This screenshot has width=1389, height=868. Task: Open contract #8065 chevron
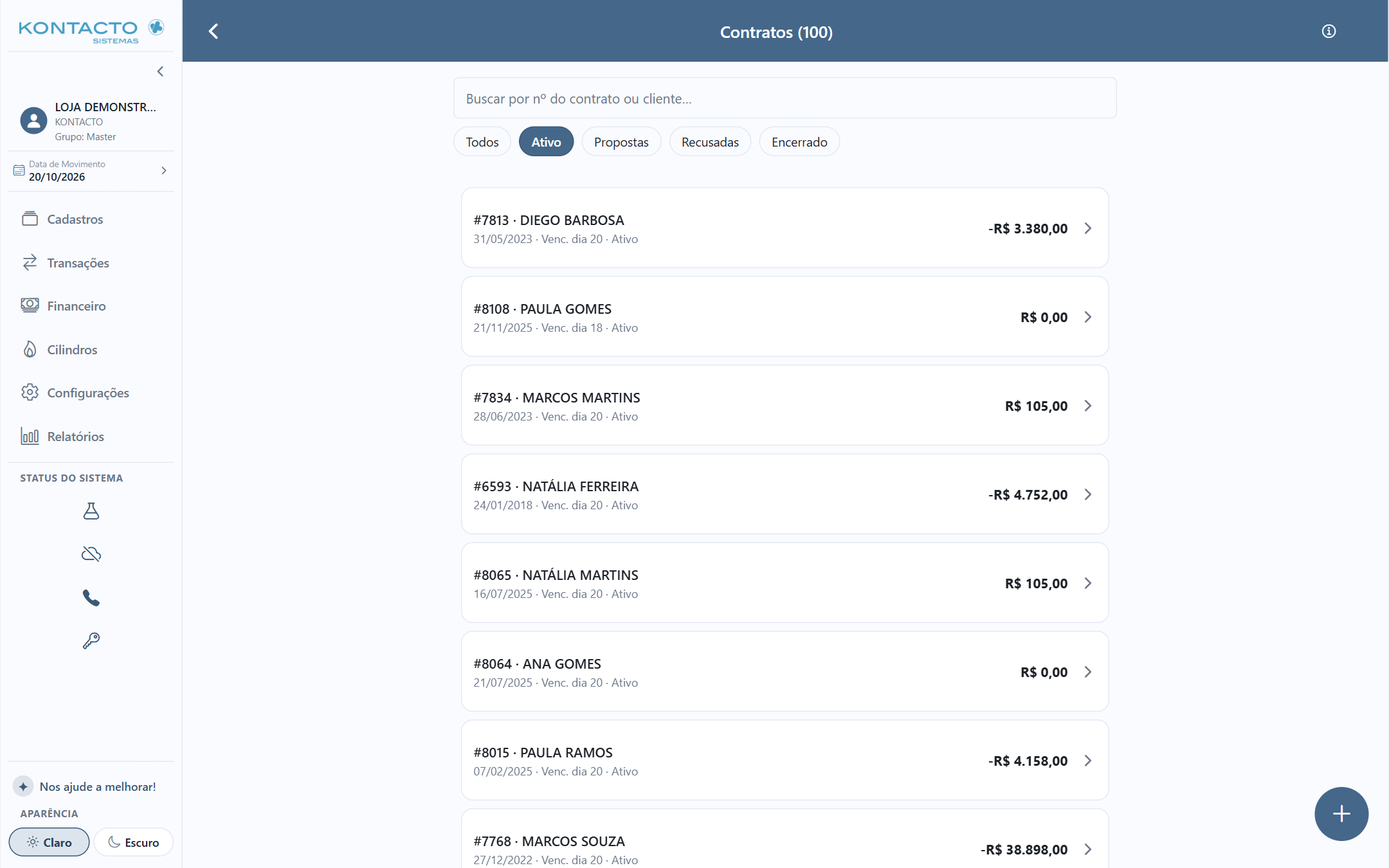1087,583
